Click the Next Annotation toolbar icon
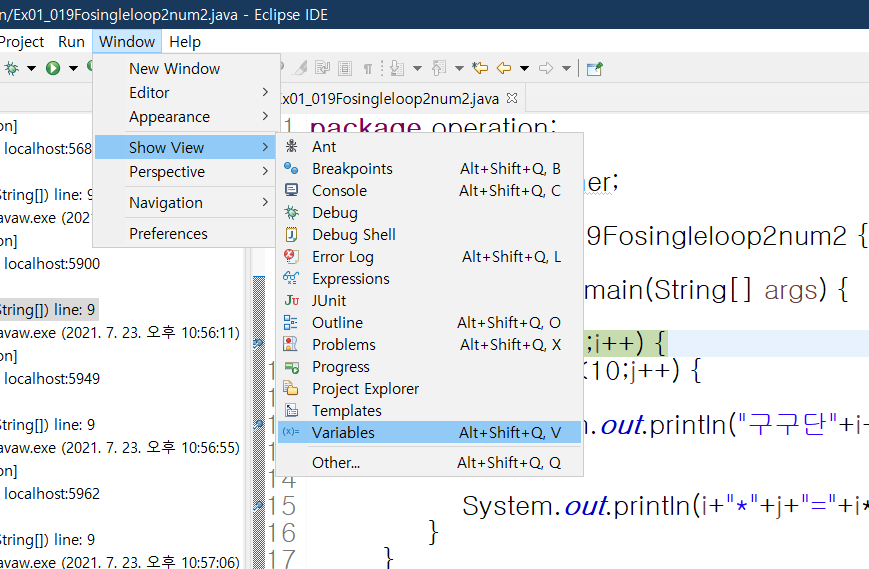The height and width of the screenshot is (569, 869). [397, 69]
